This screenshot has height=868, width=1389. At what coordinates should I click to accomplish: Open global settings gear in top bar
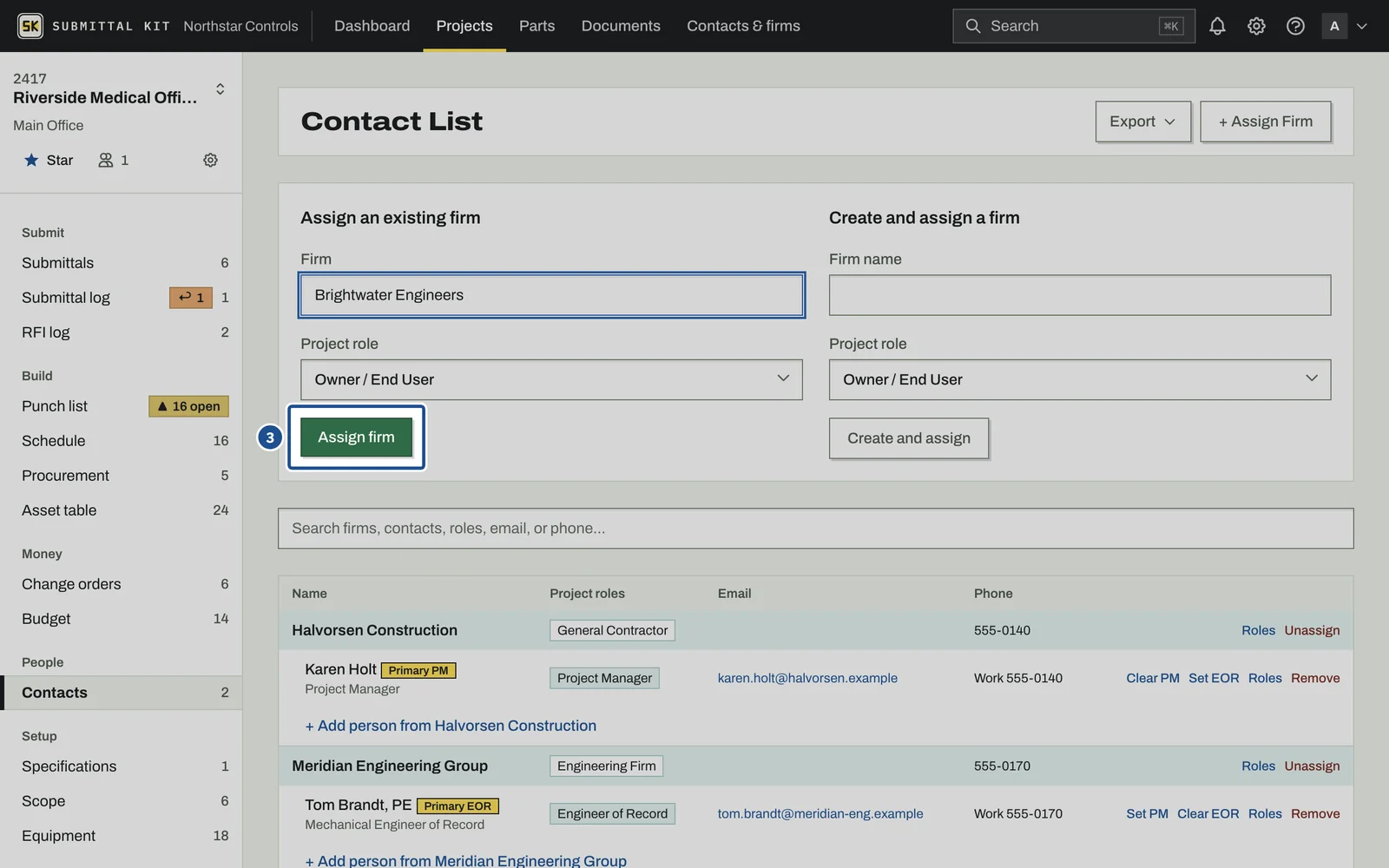(1256, 26)
